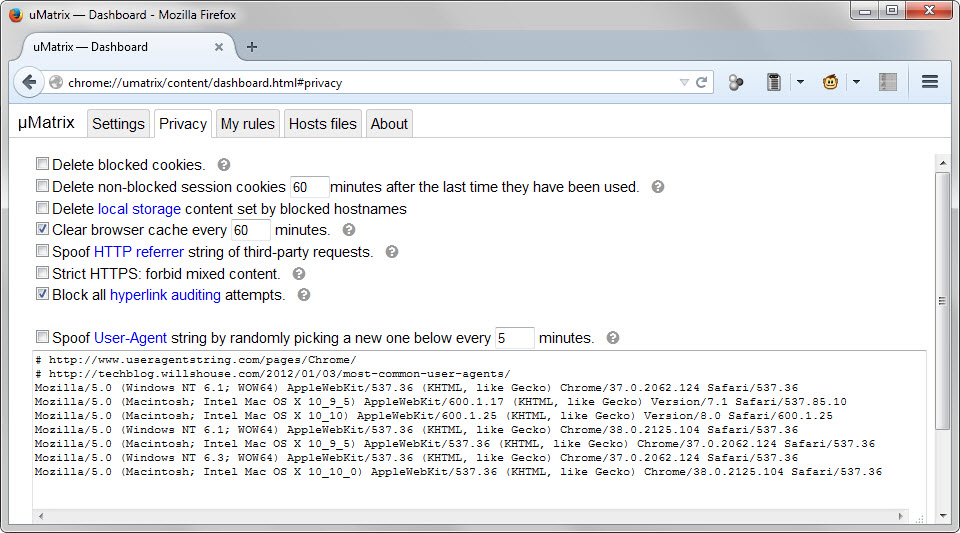This screenshot has width=960, height=533.
Task: Follow the User-Agent link
Action: tap(130, 338)
